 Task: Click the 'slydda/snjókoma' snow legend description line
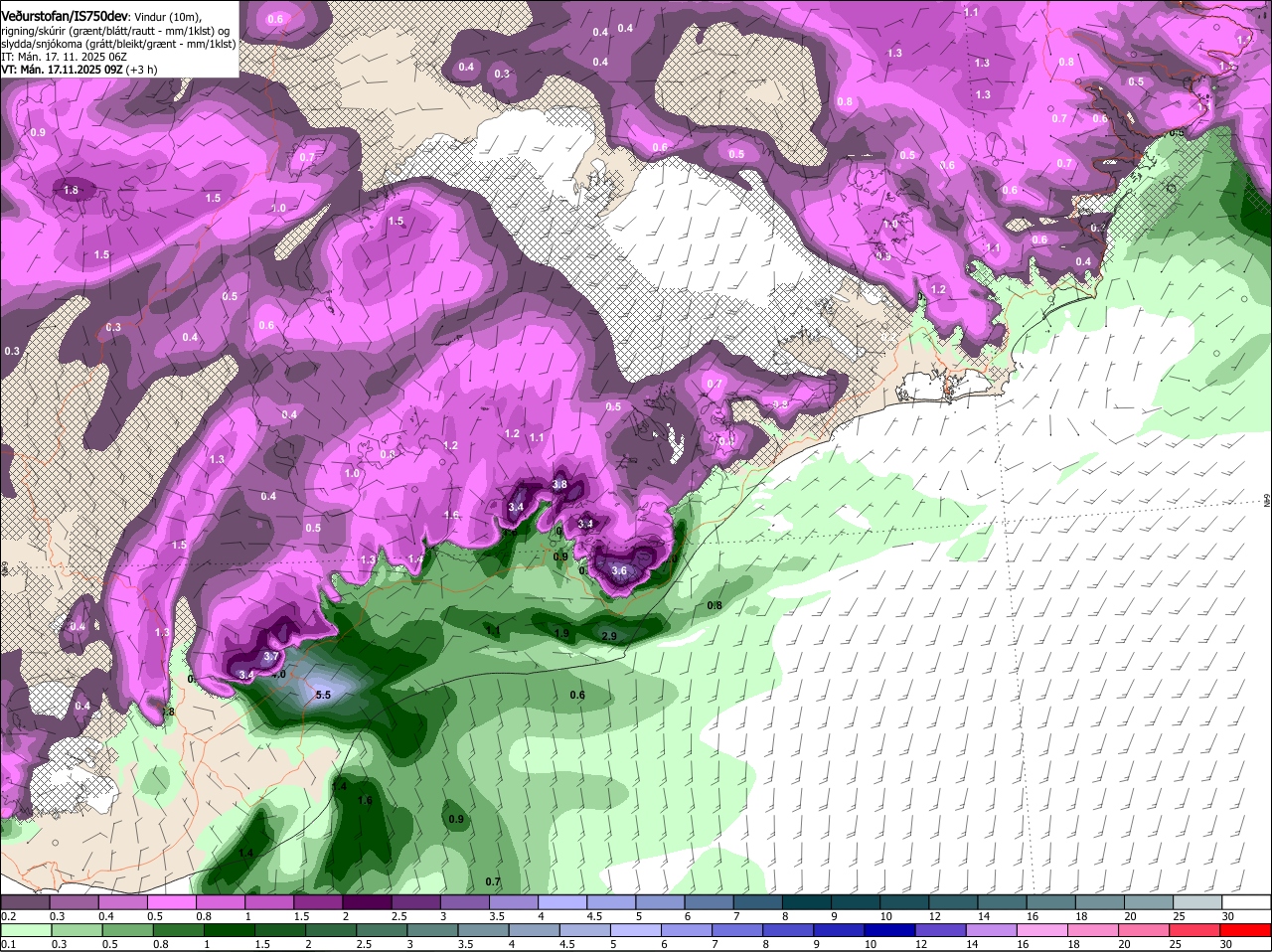tap(118, 44)
